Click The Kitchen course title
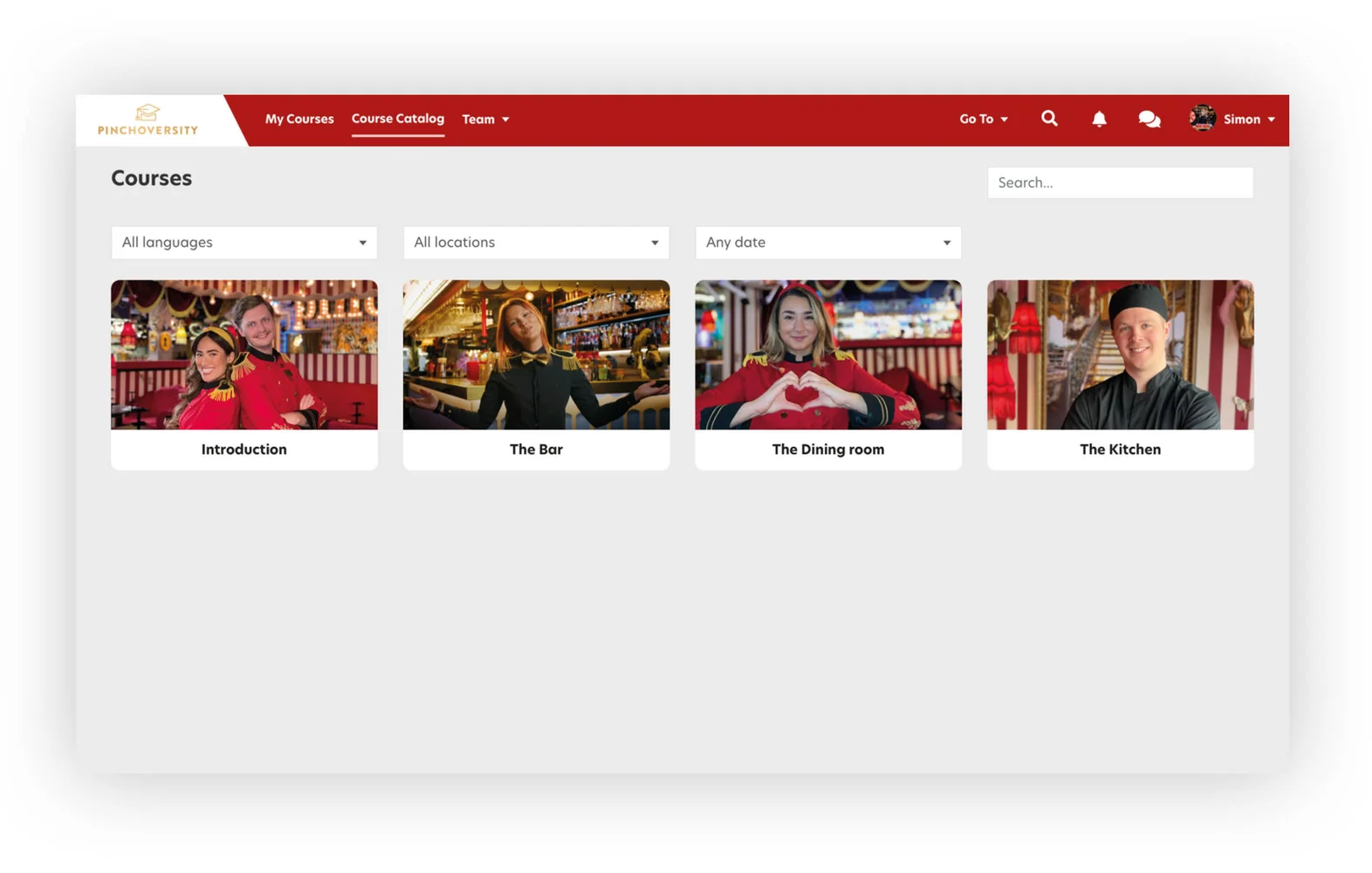1372x873 pixels. click(1120, 450)
